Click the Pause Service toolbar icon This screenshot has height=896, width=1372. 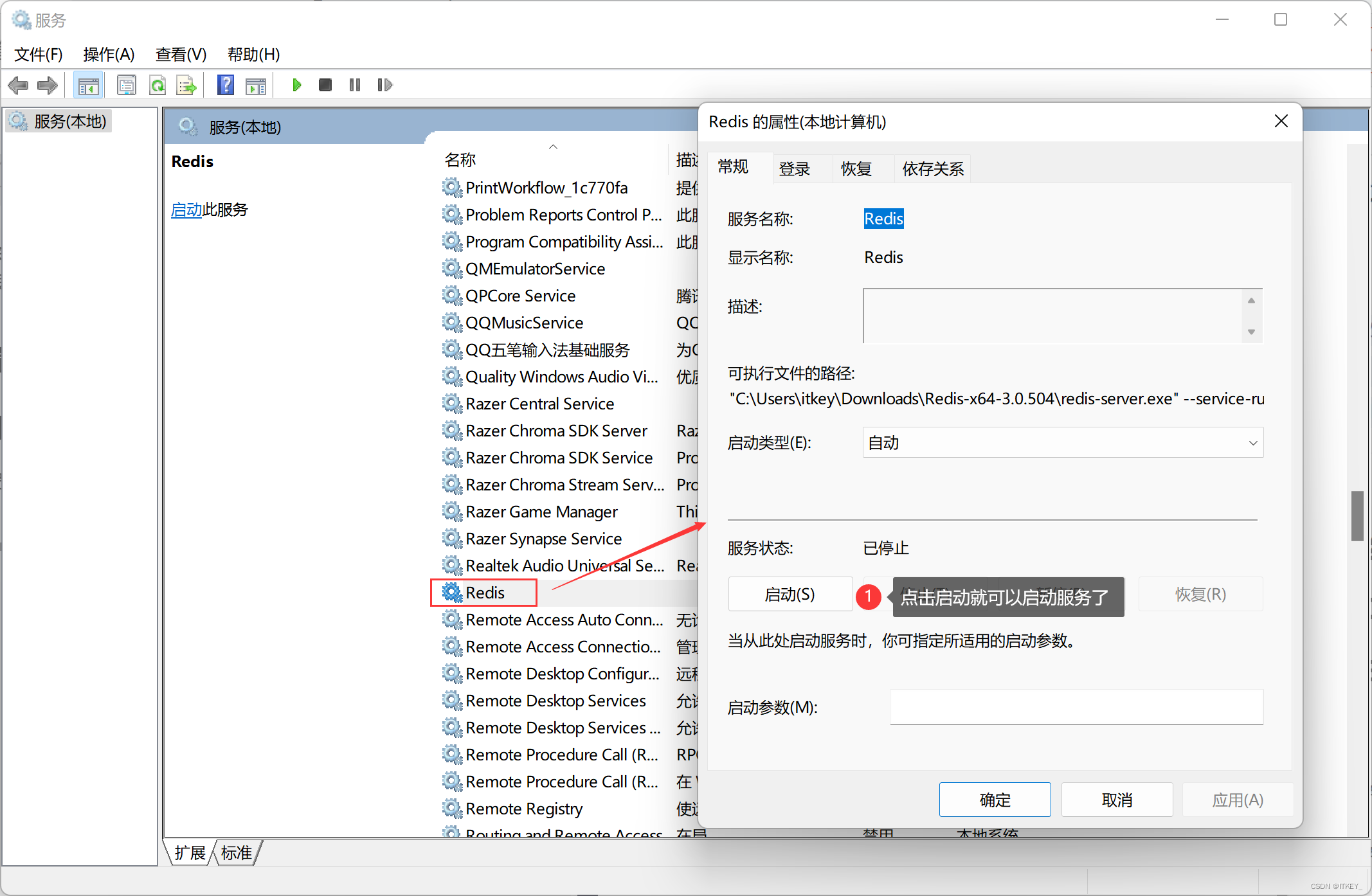pos(354,85)
